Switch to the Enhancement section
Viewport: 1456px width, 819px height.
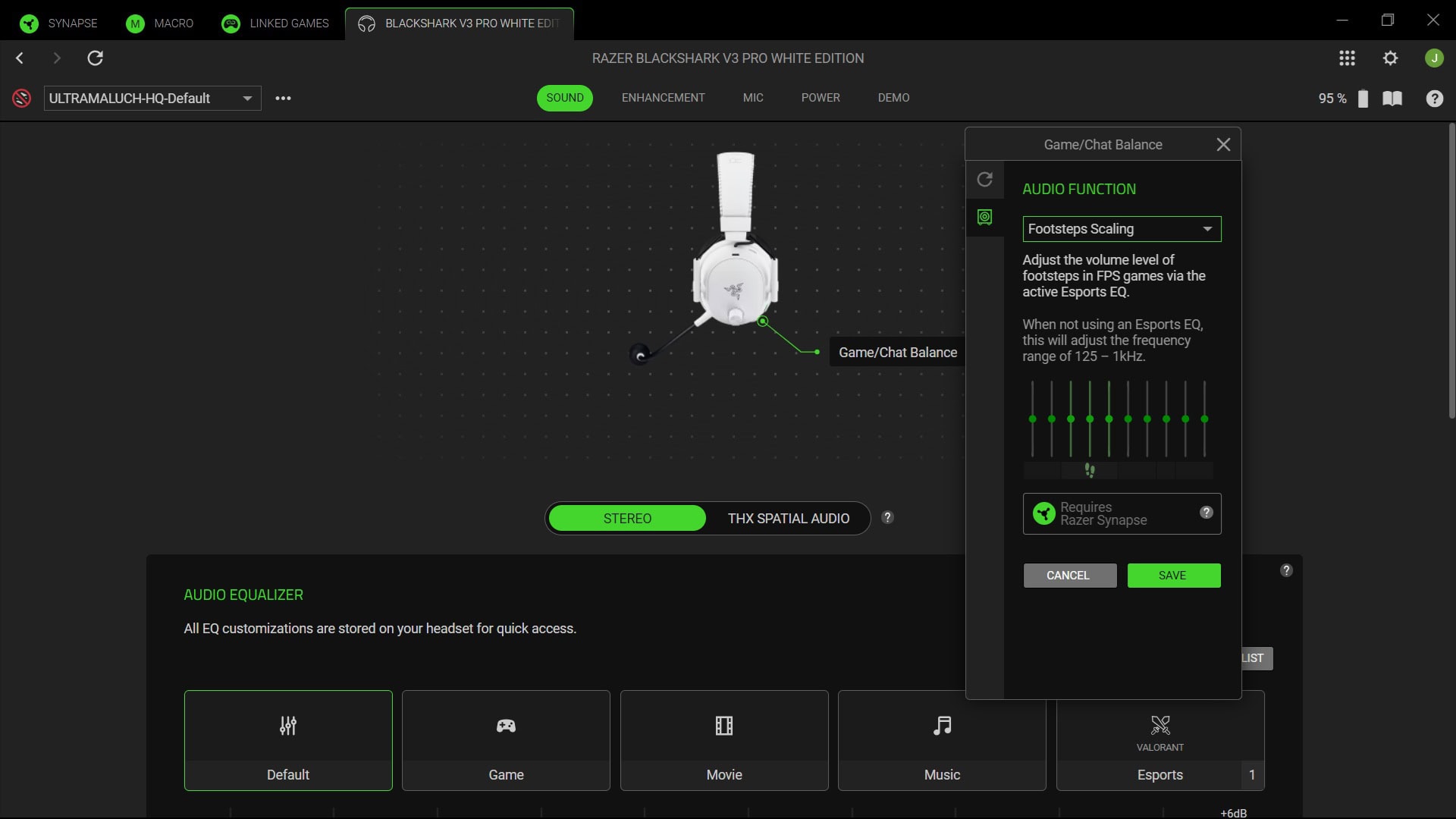point(663,98)
